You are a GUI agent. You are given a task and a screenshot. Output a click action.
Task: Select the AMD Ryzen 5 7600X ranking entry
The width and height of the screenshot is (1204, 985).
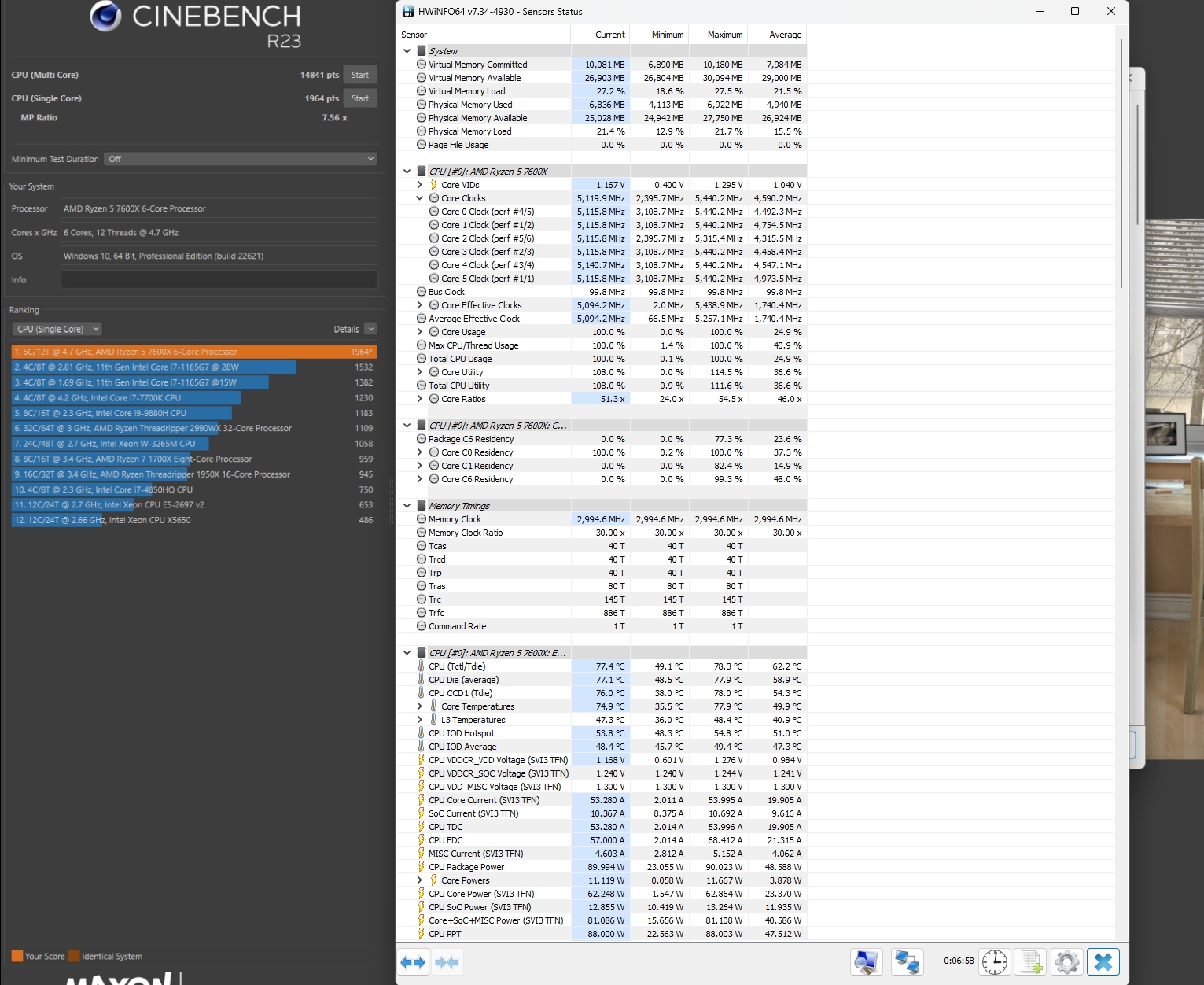point(194,352)
